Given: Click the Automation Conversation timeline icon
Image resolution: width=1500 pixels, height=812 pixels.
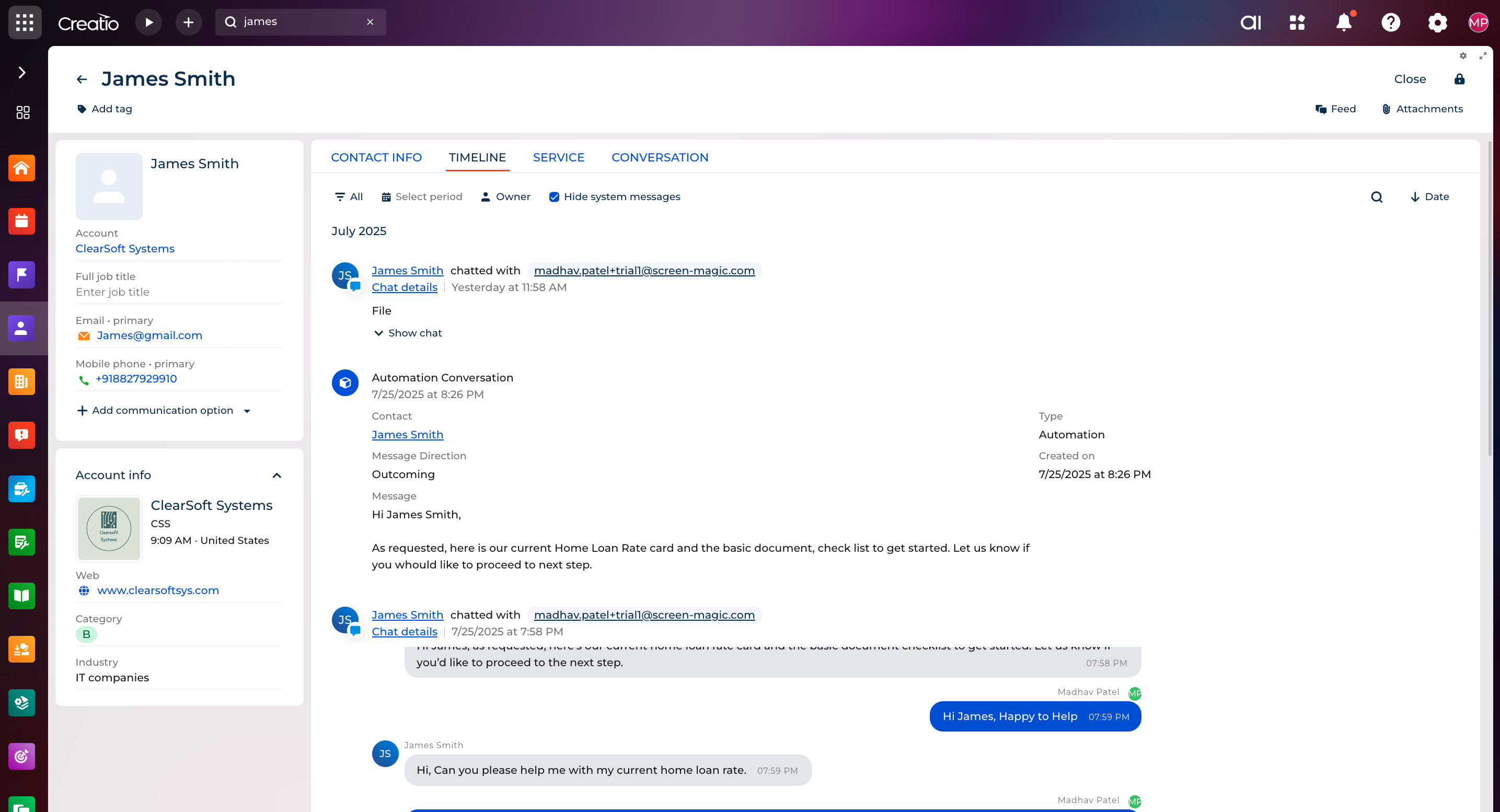Looking at the screenshot, I should [345, 383].
